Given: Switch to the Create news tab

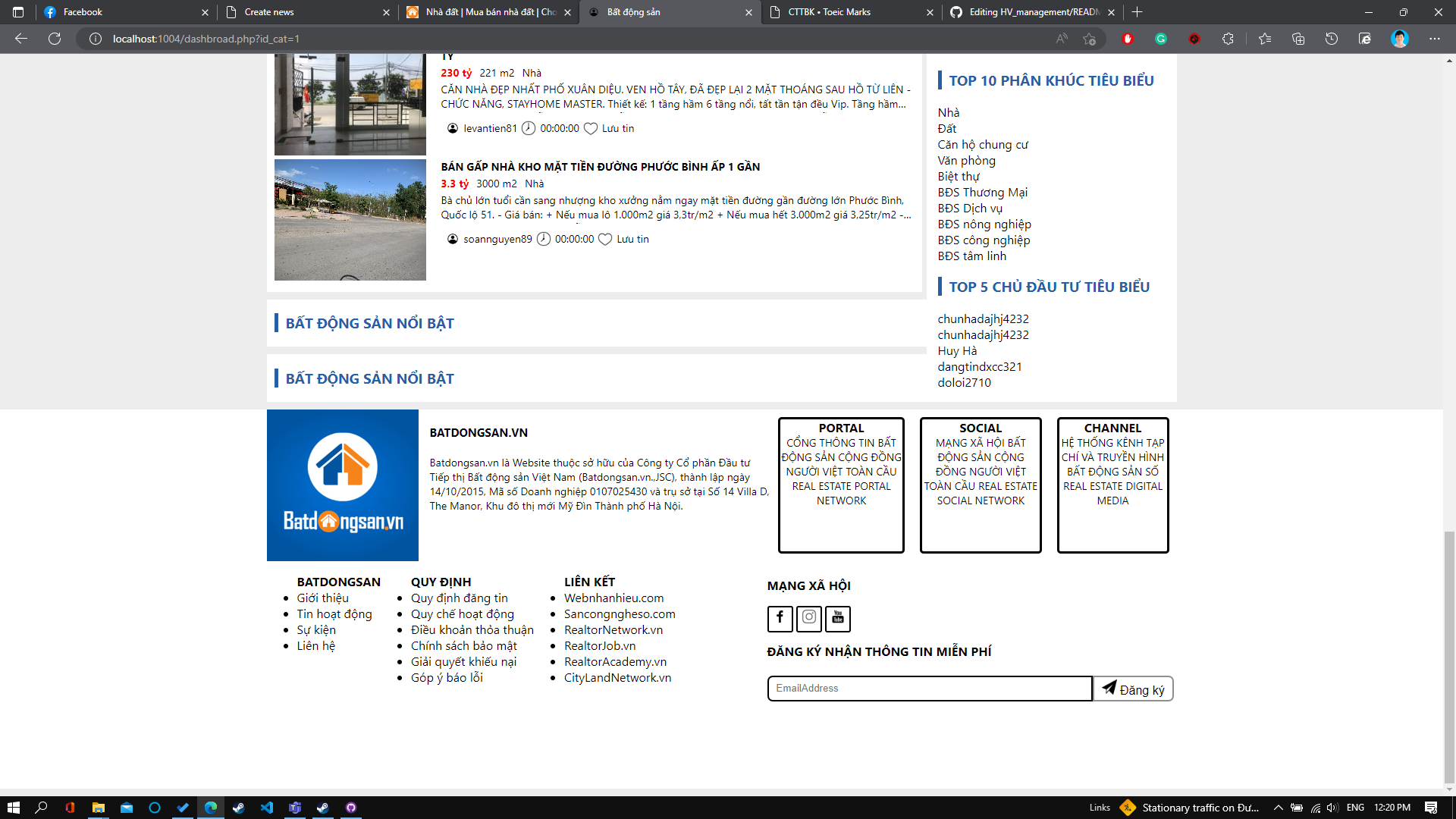Looking at the screenshot, I should tap(269, 12).
